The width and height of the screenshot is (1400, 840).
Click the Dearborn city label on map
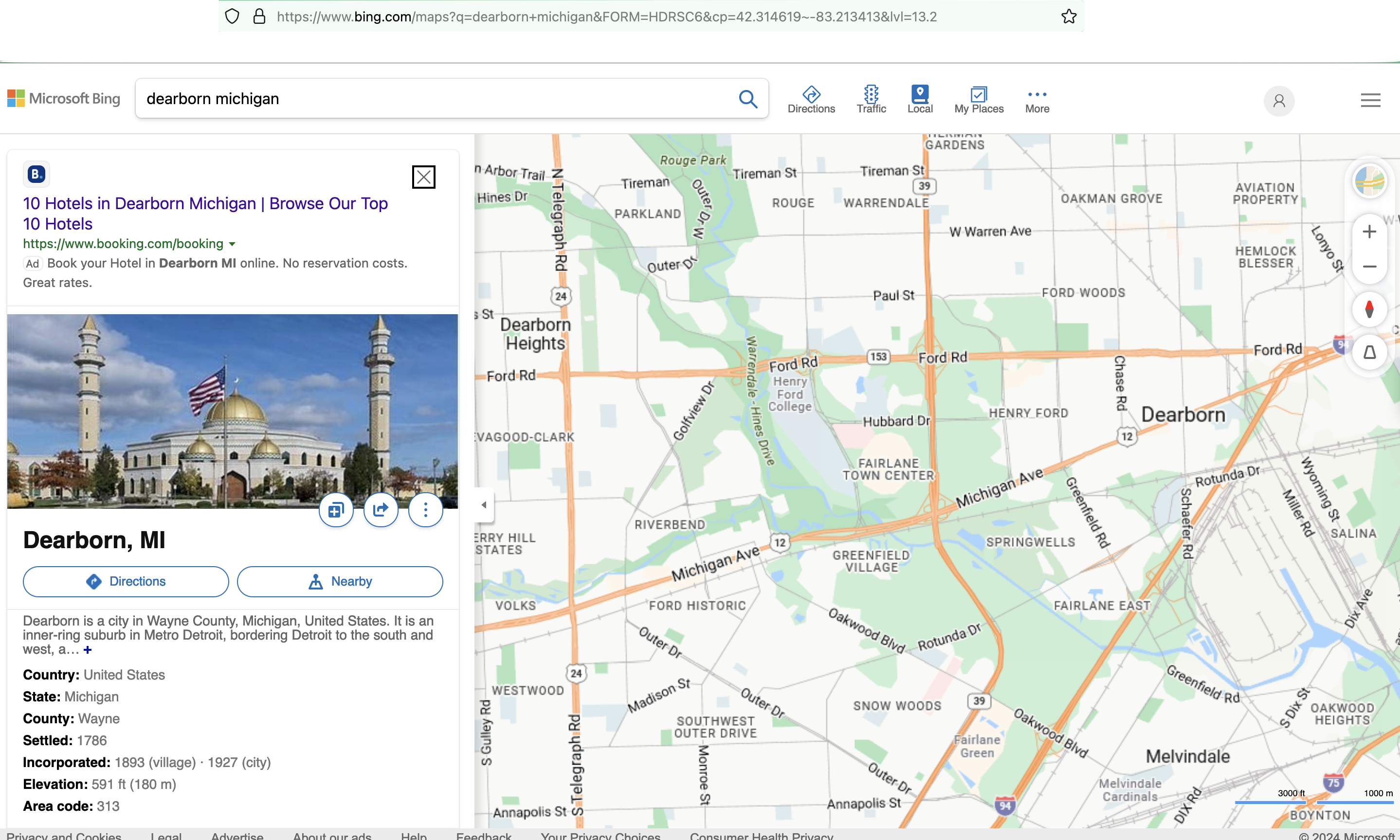(1182, 414)
